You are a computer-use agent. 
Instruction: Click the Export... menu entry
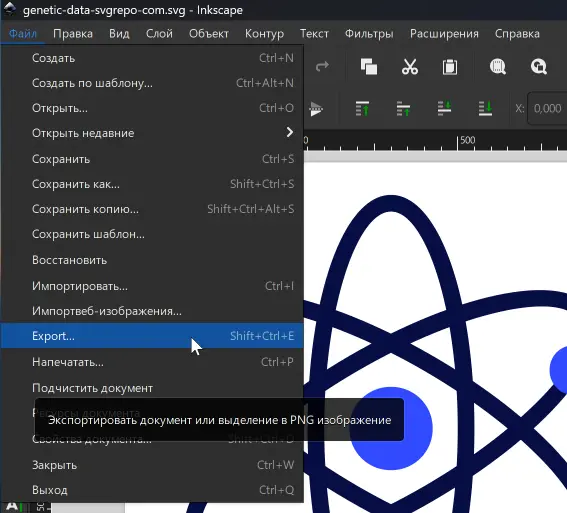tap(152, 336)
